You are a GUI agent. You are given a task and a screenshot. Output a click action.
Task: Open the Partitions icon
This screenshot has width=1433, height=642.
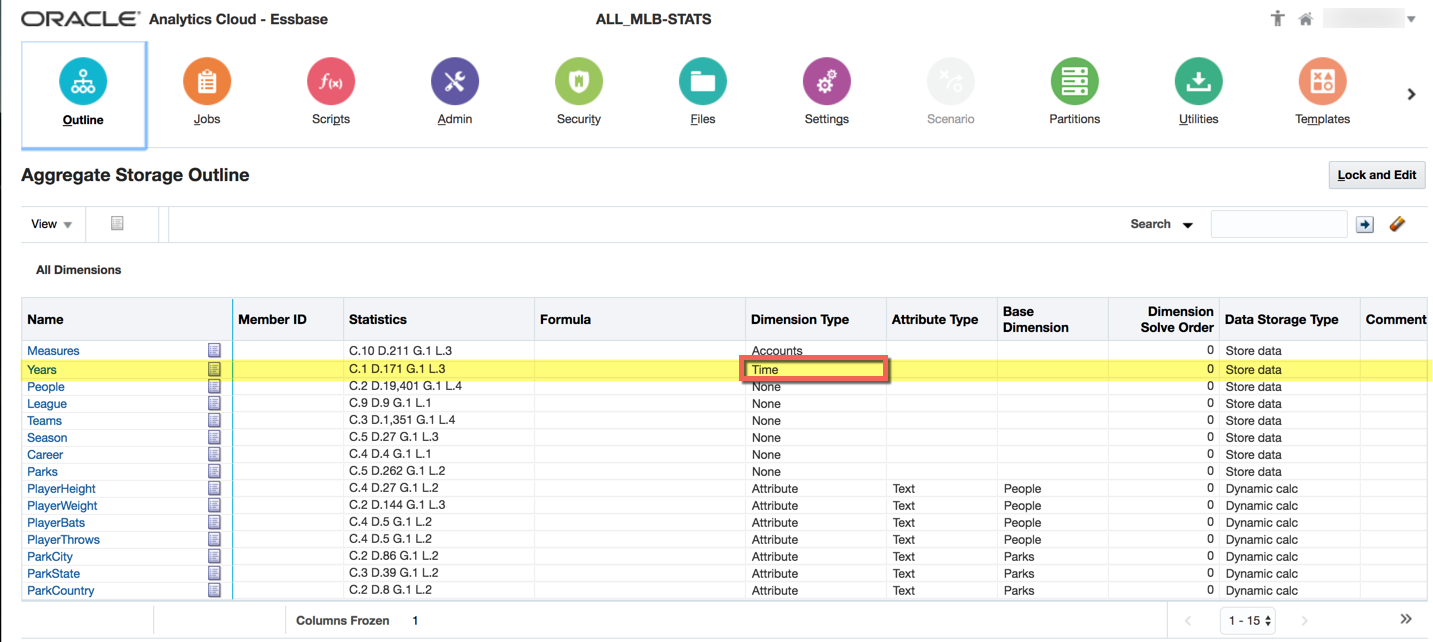point(1075,82)
